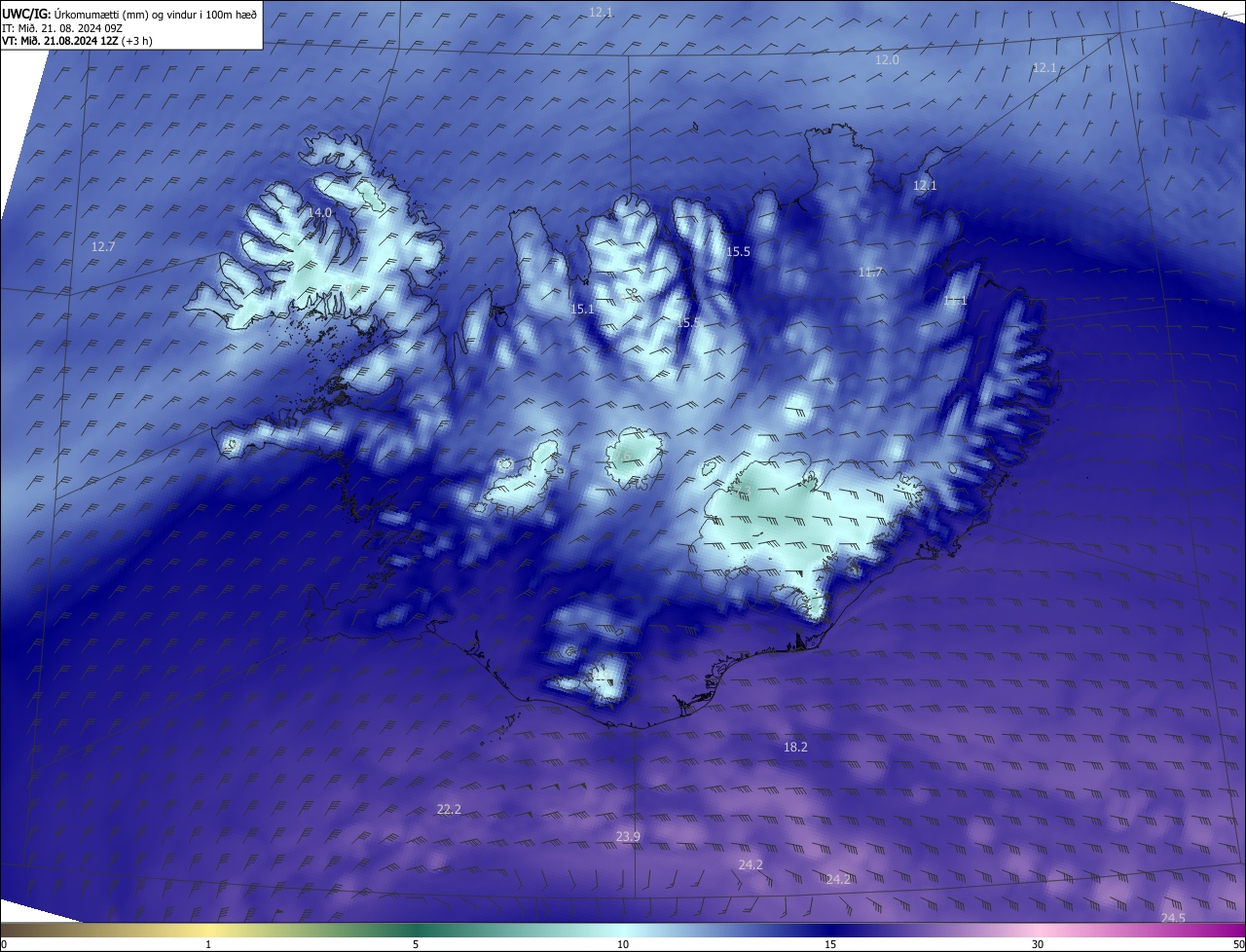Click the color scale label 50
1246x952 pixels.
[x=1238, y=944]
